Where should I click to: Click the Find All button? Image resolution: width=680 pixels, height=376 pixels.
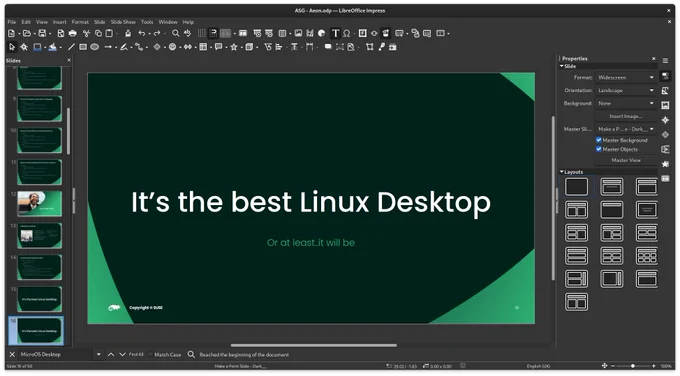point(136,355)
